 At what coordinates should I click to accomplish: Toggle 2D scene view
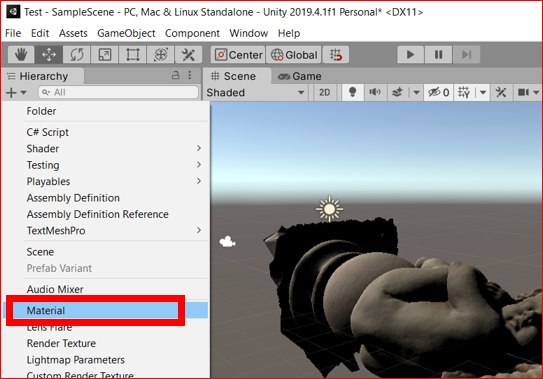click(324, 92)
